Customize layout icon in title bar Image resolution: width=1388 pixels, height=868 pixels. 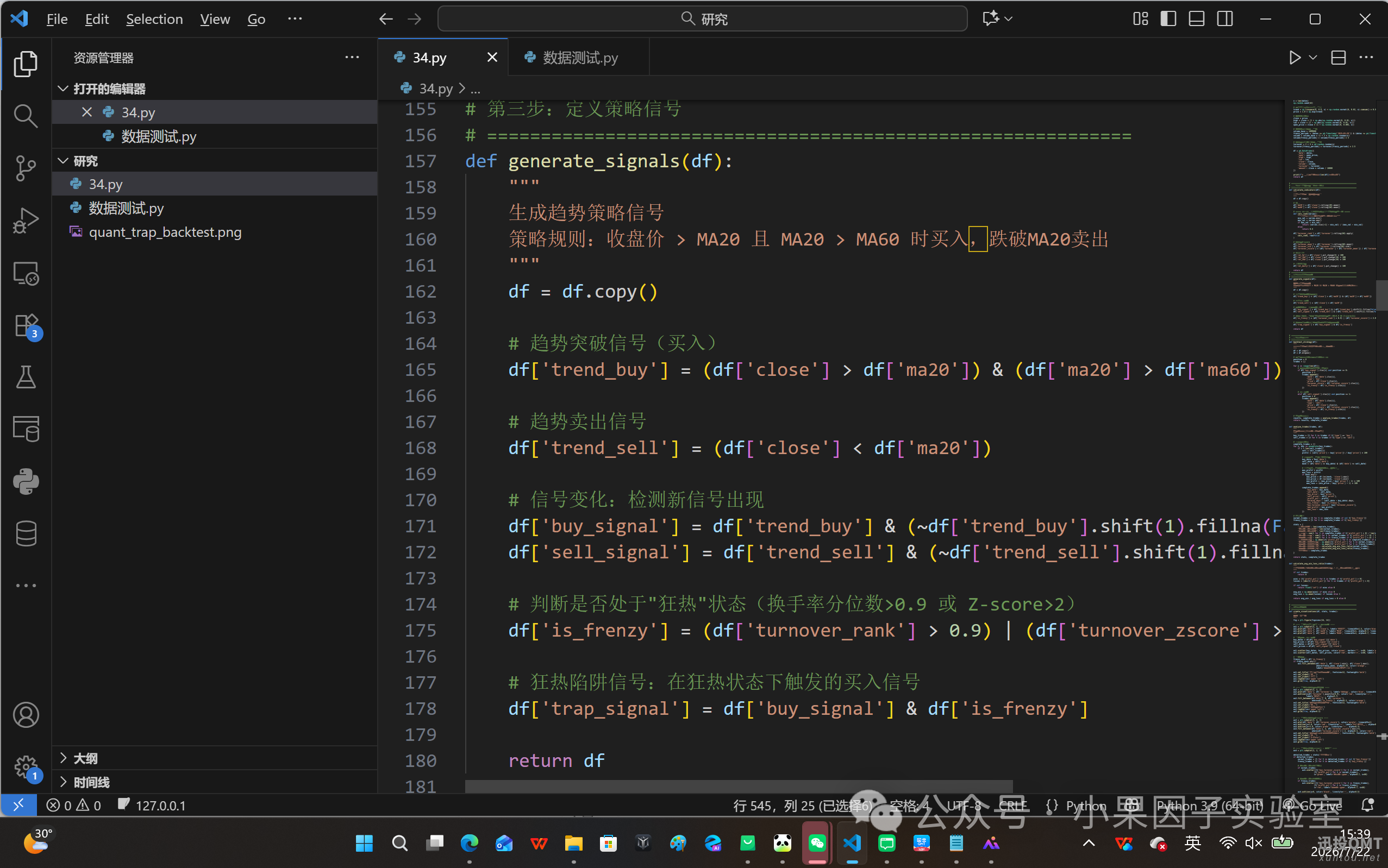[1141, 19]
